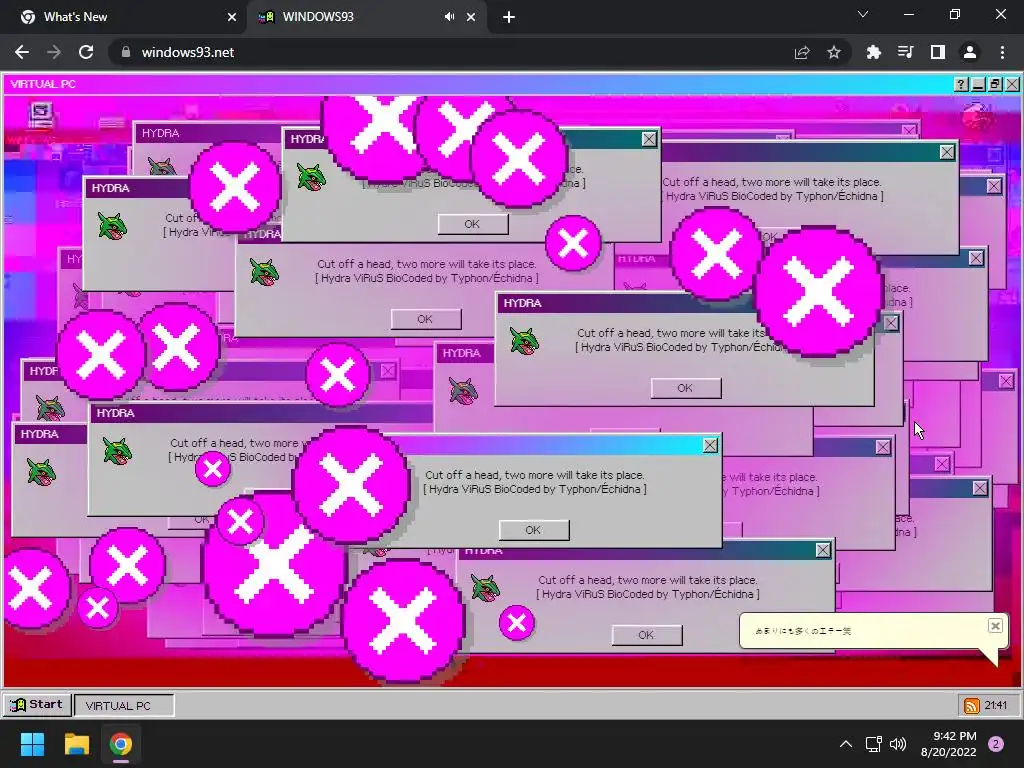This screenshot has height=768, width=1024.
Task: Open File Explorer from the taskbar
Action: pyautogui.click(x=76, y=744)
